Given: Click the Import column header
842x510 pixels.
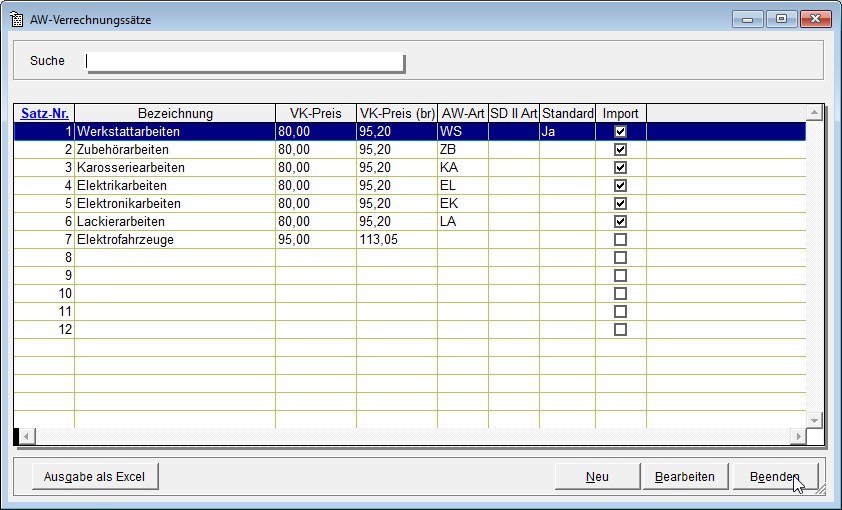Looking at the screenshot, I should 621,113.
